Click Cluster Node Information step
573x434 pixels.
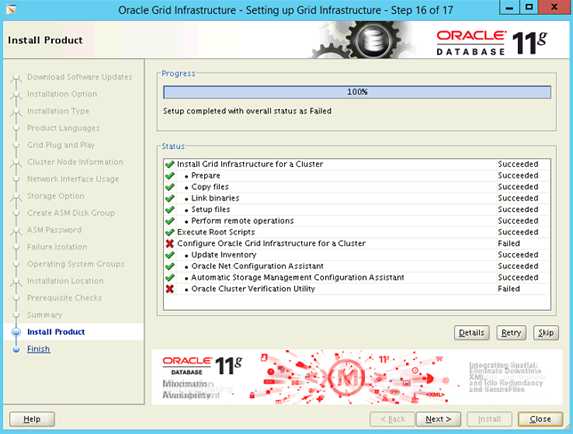pos(75,162)
